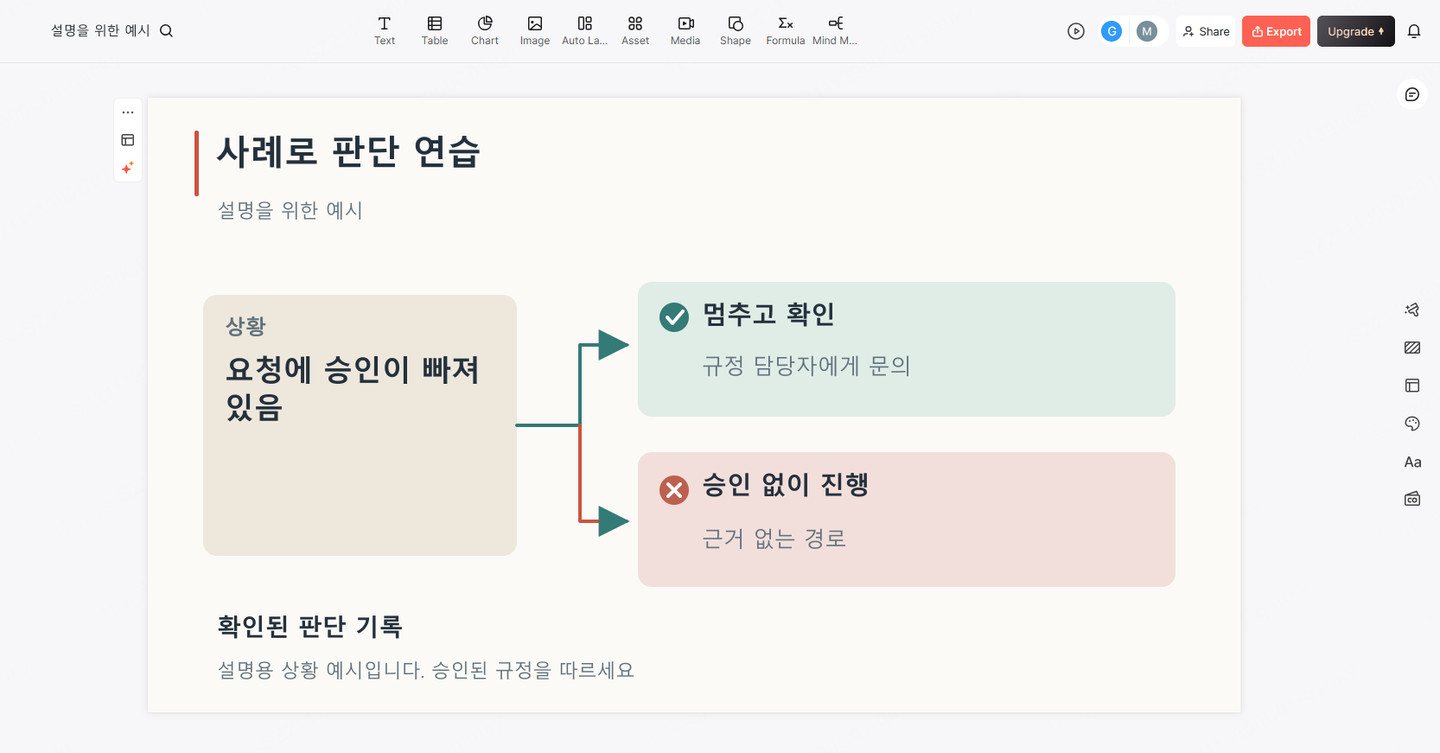Open the bottom sidebar icon below Aa

pyautogui.click(x=1412, y=499)
